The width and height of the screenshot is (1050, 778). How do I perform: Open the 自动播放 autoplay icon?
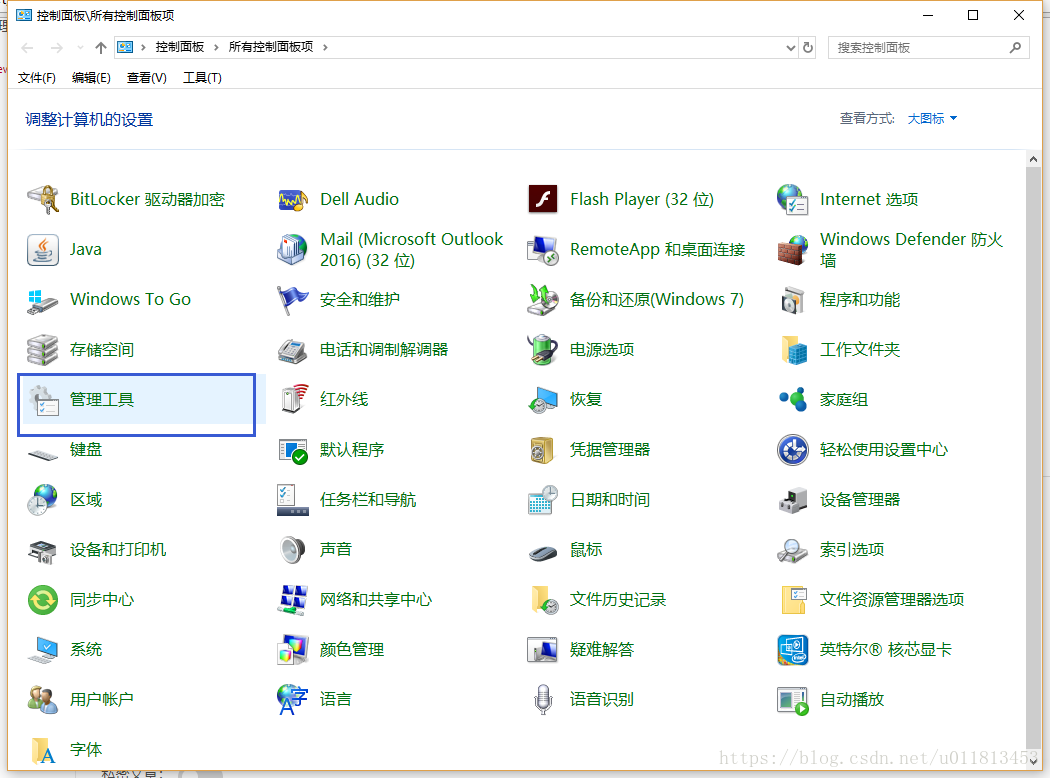click(x=793, y=700)
